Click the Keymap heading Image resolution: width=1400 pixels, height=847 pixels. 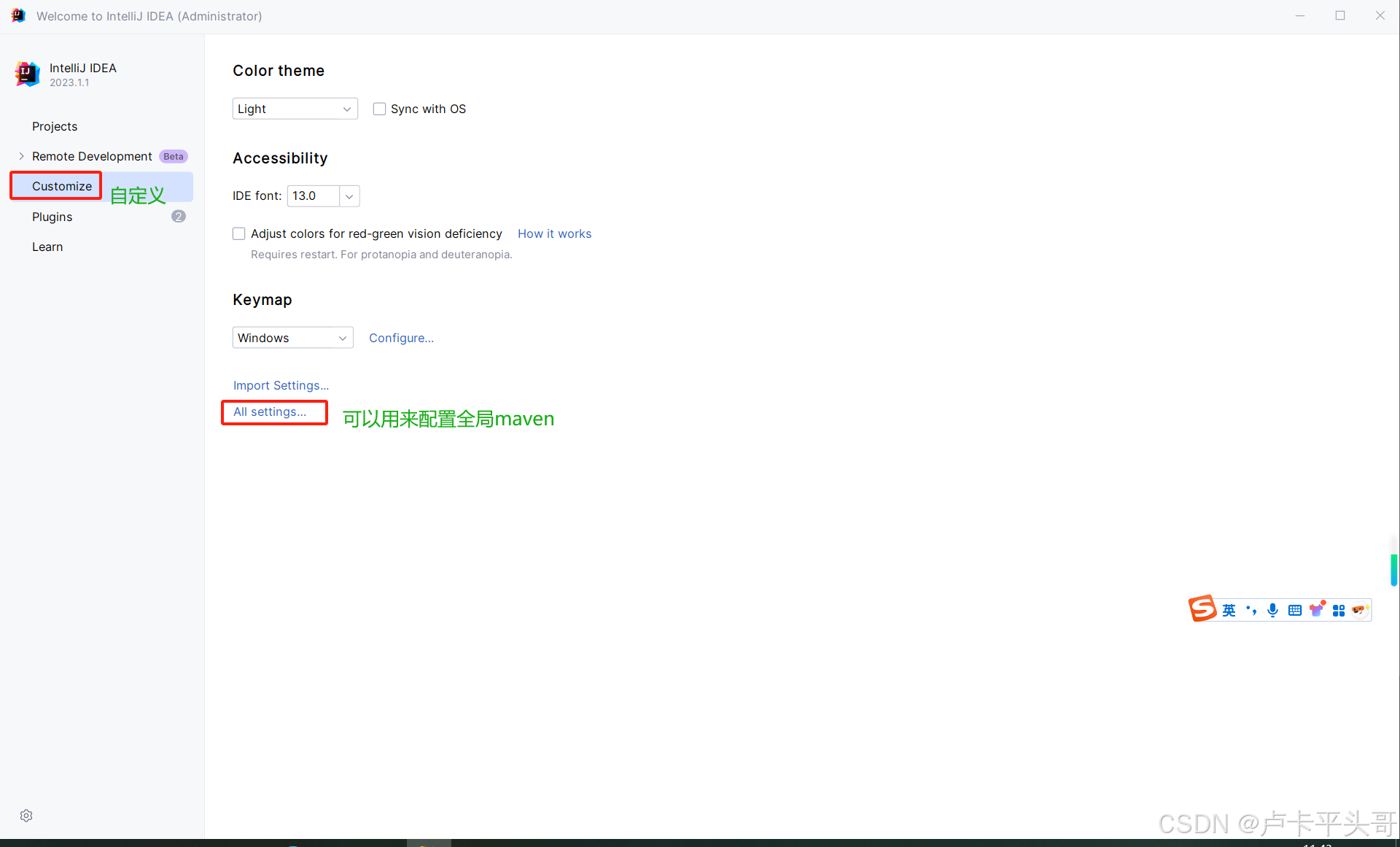coord(262,300)
